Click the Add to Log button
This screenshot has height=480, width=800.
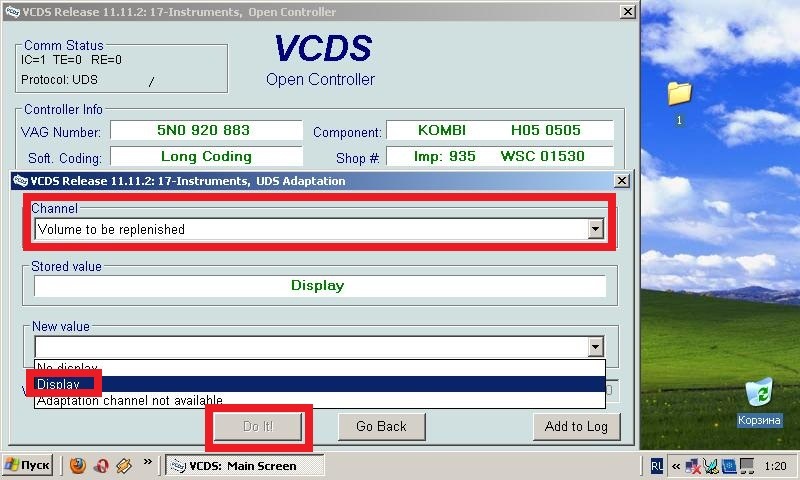click(577, 426)
